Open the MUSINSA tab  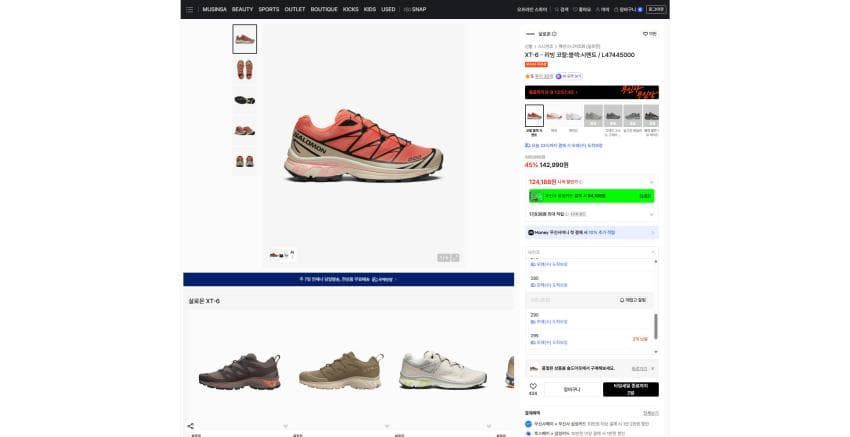(215, 9)
